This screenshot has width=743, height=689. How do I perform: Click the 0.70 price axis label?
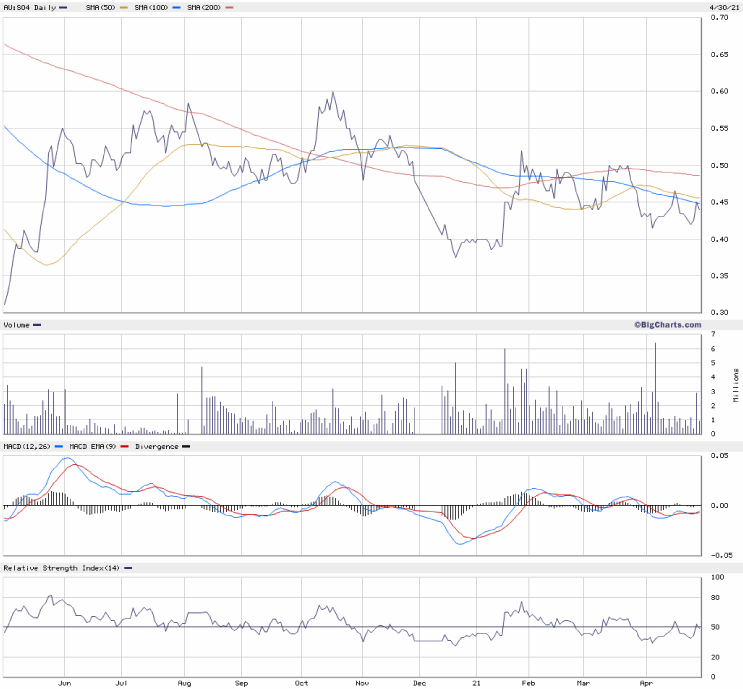click(719, 17)
